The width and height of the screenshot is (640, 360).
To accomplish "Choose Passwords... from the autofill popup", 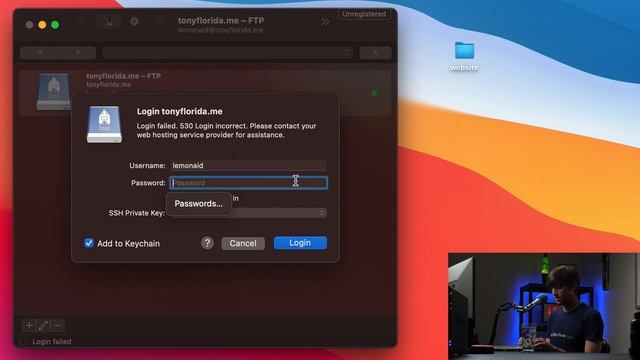I will click(x=198, y=204).
